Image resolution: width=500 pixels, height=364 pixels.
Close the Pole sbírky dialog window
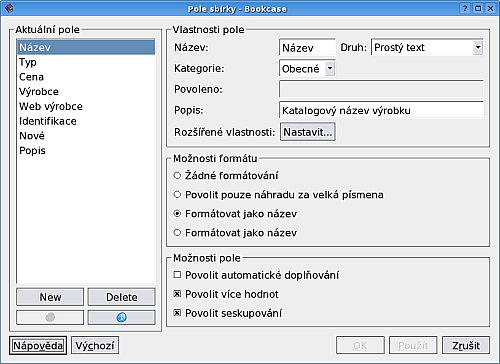click(490, 8)
